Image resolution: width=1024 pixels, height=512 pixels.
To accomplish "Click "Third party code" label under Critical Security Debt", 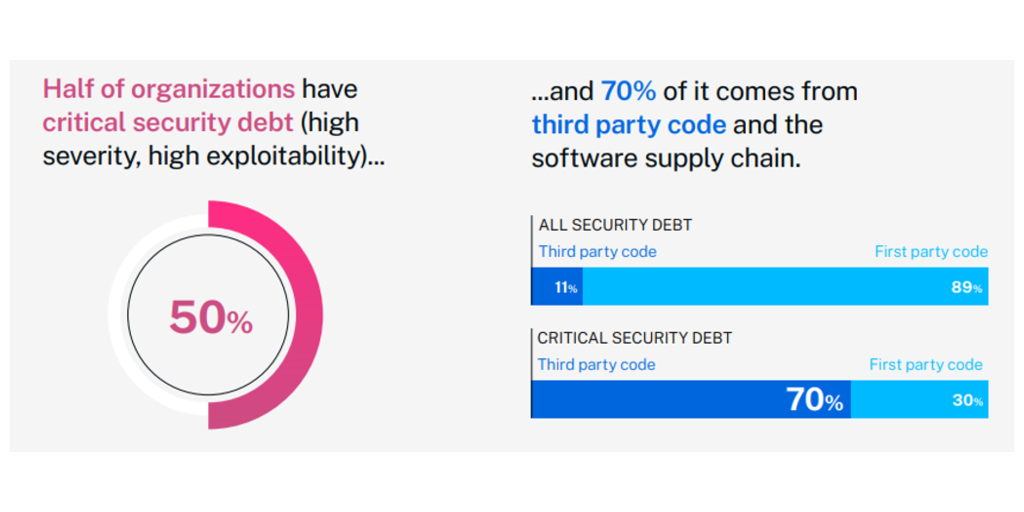I will click(x=596, y=364).
